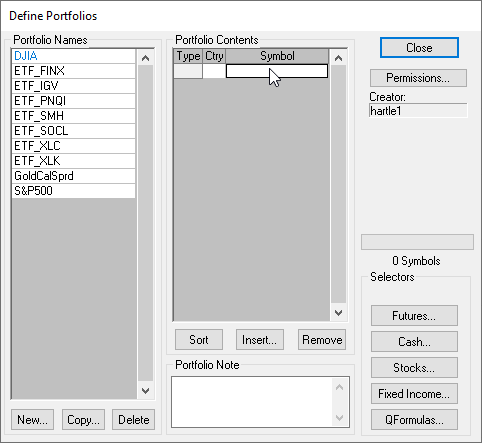Open the Insert... symbol dialog
This screenshot has width=482, height=443.
[x=260, y=340]
